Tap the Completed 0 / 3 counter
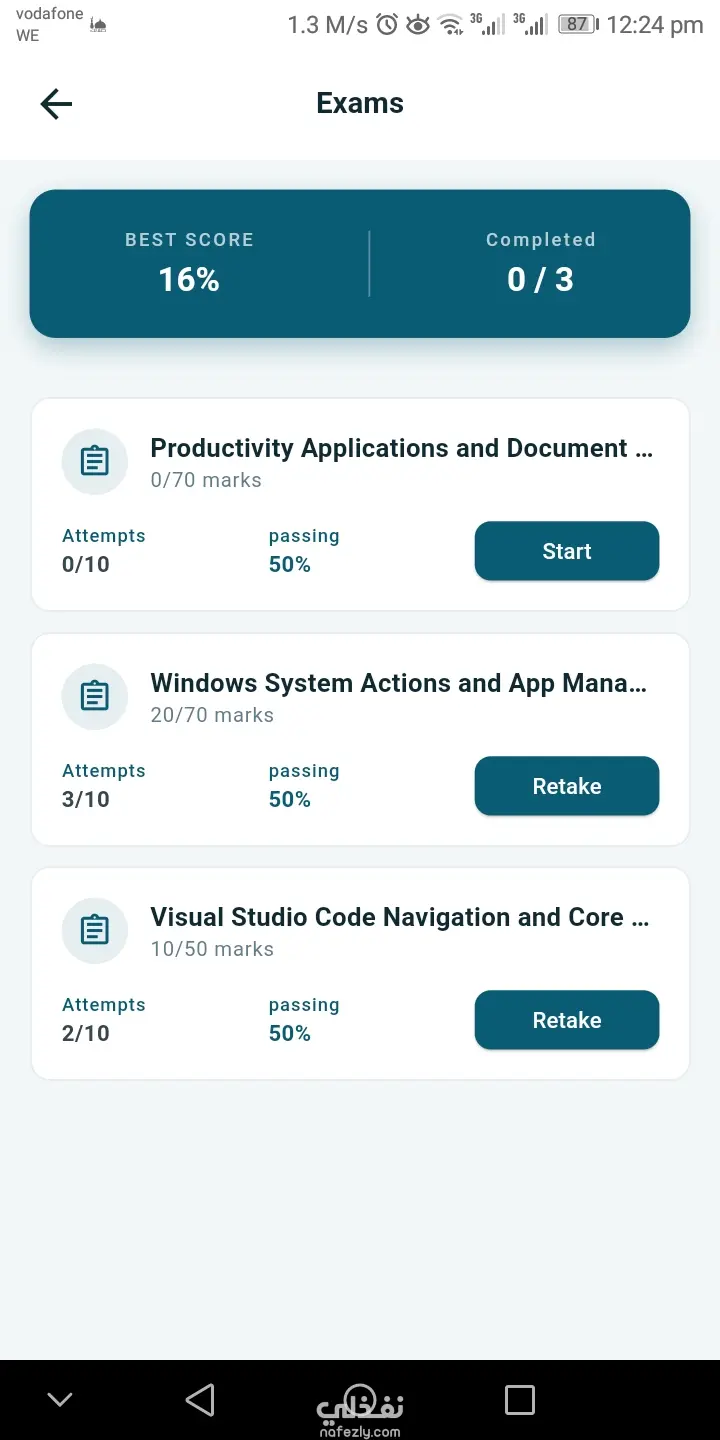This screenshot has width=720, height=1440. point(540,264)
